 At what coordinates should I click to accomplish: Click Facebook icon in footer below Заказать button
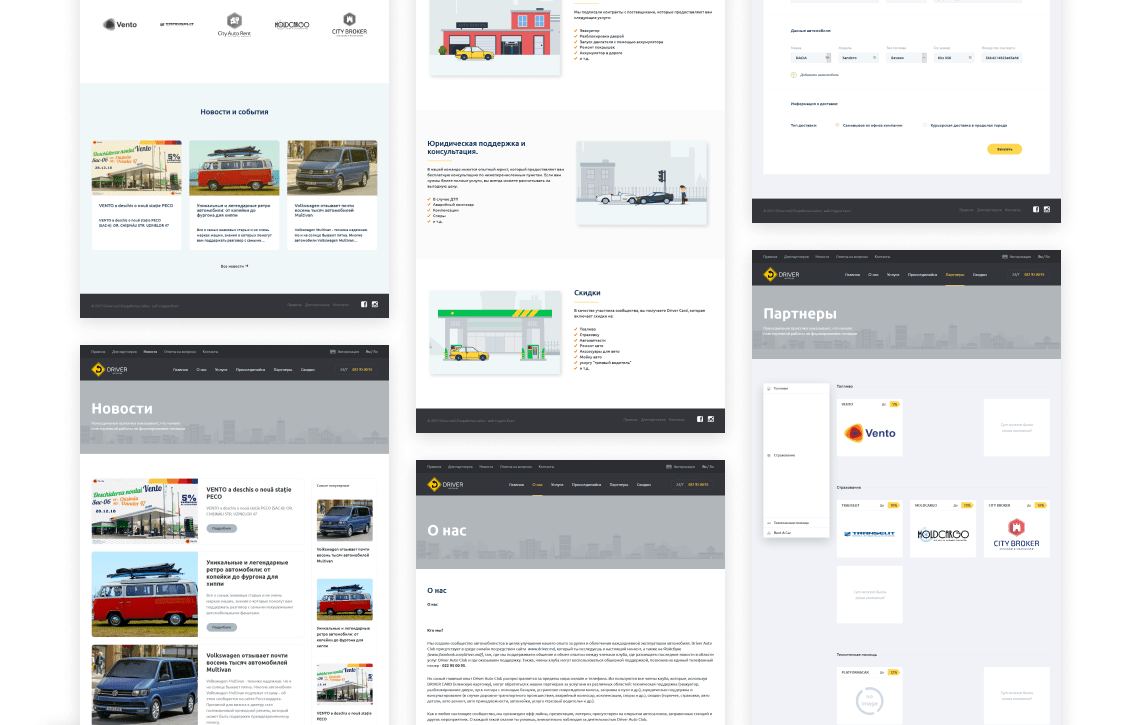tap(1035, 209)
